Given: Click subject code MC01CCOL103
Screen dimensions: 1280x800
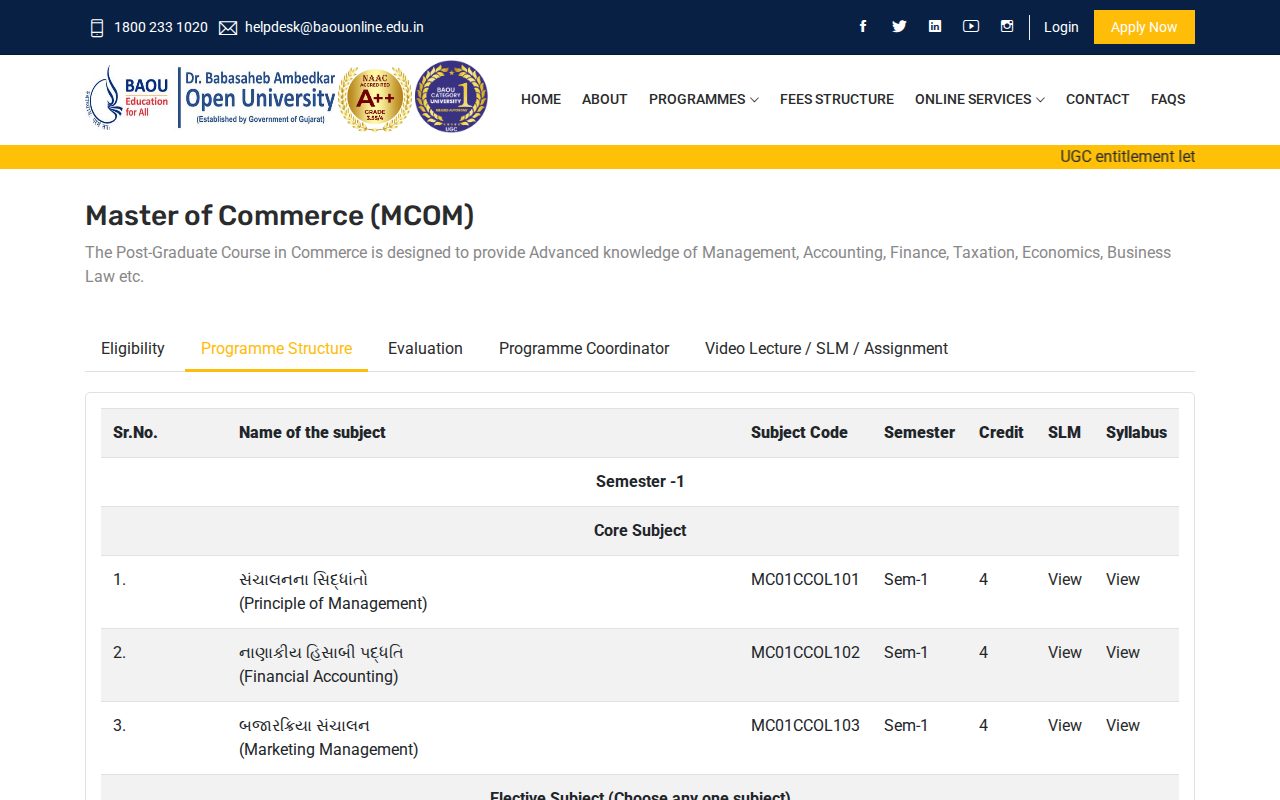Looking at the screenshot, I should (x=805, y=726).
